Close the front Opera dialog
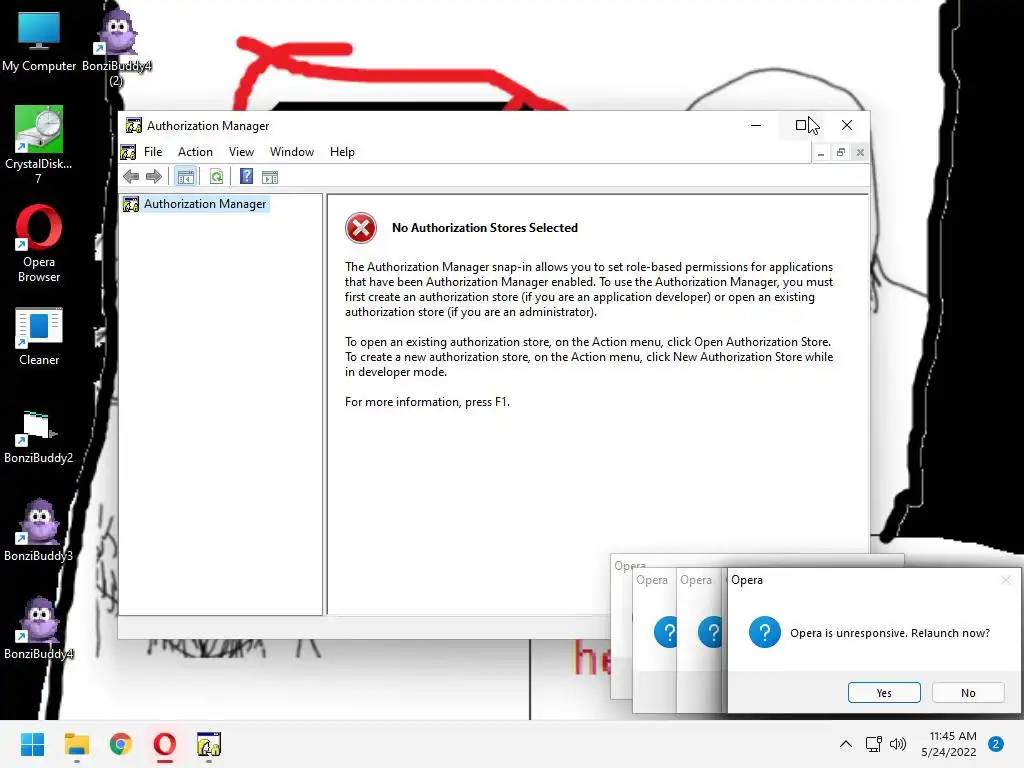Viewport: 1024px width, 768px height. click(1006, 580)
